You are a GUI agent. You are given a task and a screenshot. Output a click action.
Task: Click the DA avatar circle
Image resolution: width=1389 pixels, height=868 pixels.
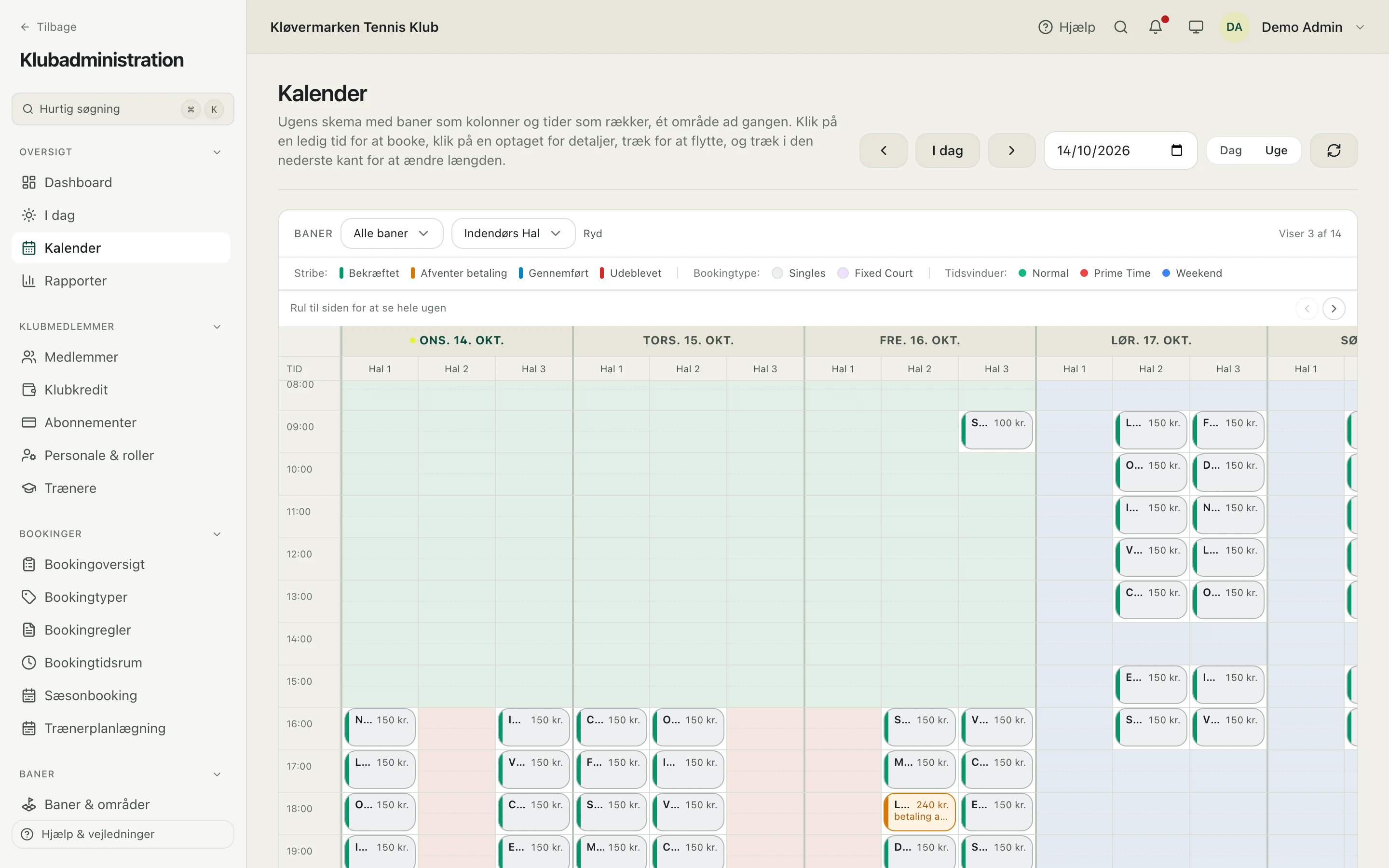(1234, 27)
